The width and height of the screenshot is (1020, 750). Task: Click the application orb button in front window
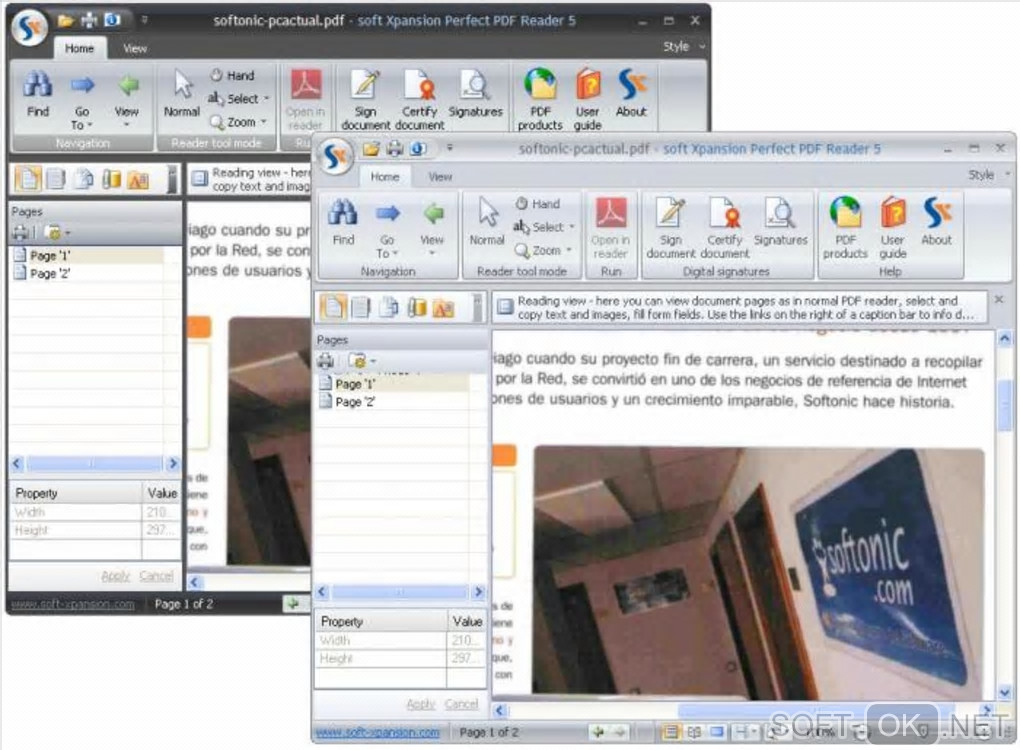(336, 156)
